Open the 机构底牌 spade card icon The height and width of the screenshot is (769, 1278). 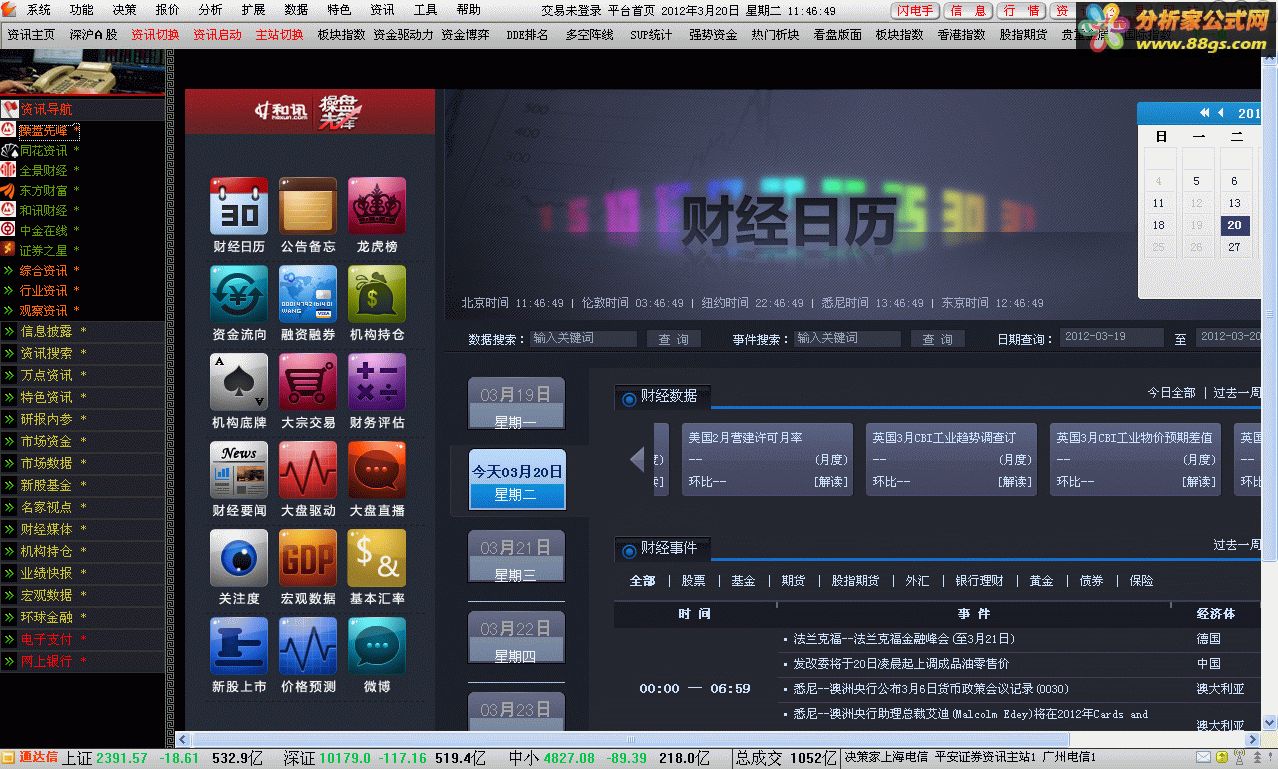point(239,382)
